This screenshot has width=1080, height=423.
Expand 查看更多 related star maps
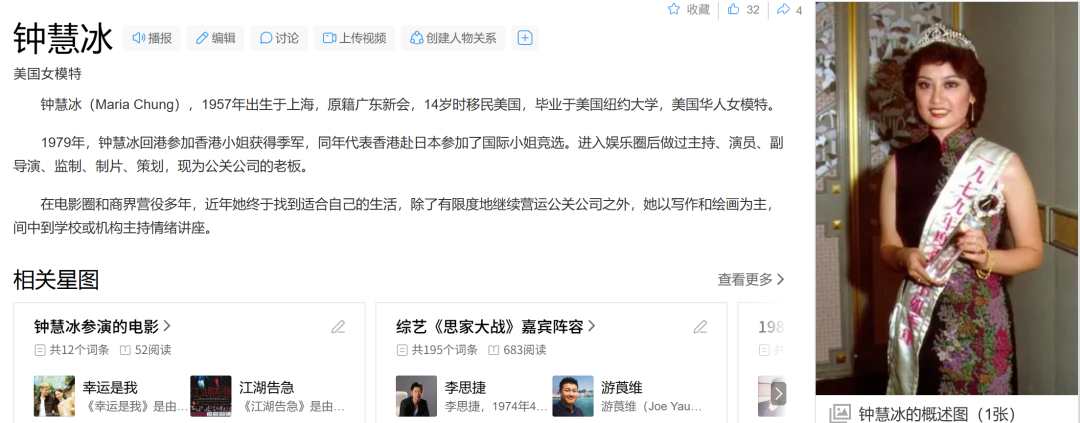tap(750, 280)
